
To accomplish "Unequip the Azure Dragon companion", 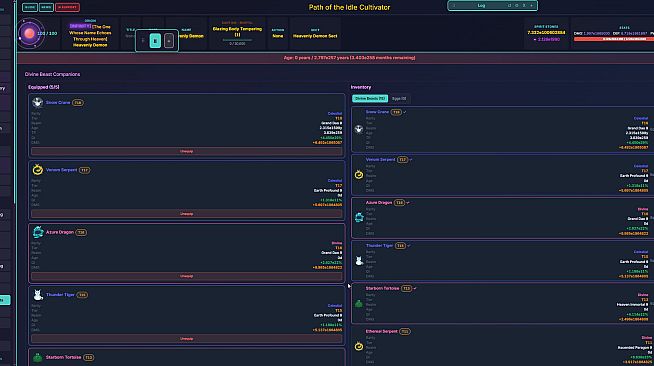I will (186, 276).
